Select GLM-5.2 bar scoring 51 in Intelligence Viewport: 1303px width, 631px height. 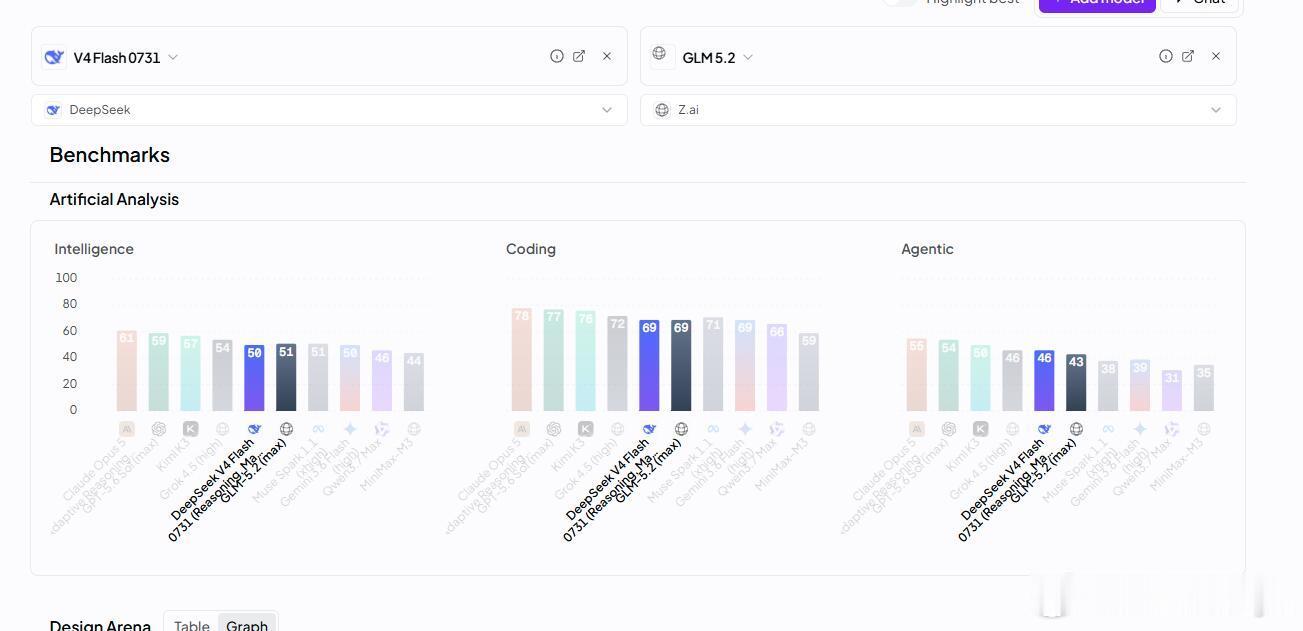(x=286, y=377)
